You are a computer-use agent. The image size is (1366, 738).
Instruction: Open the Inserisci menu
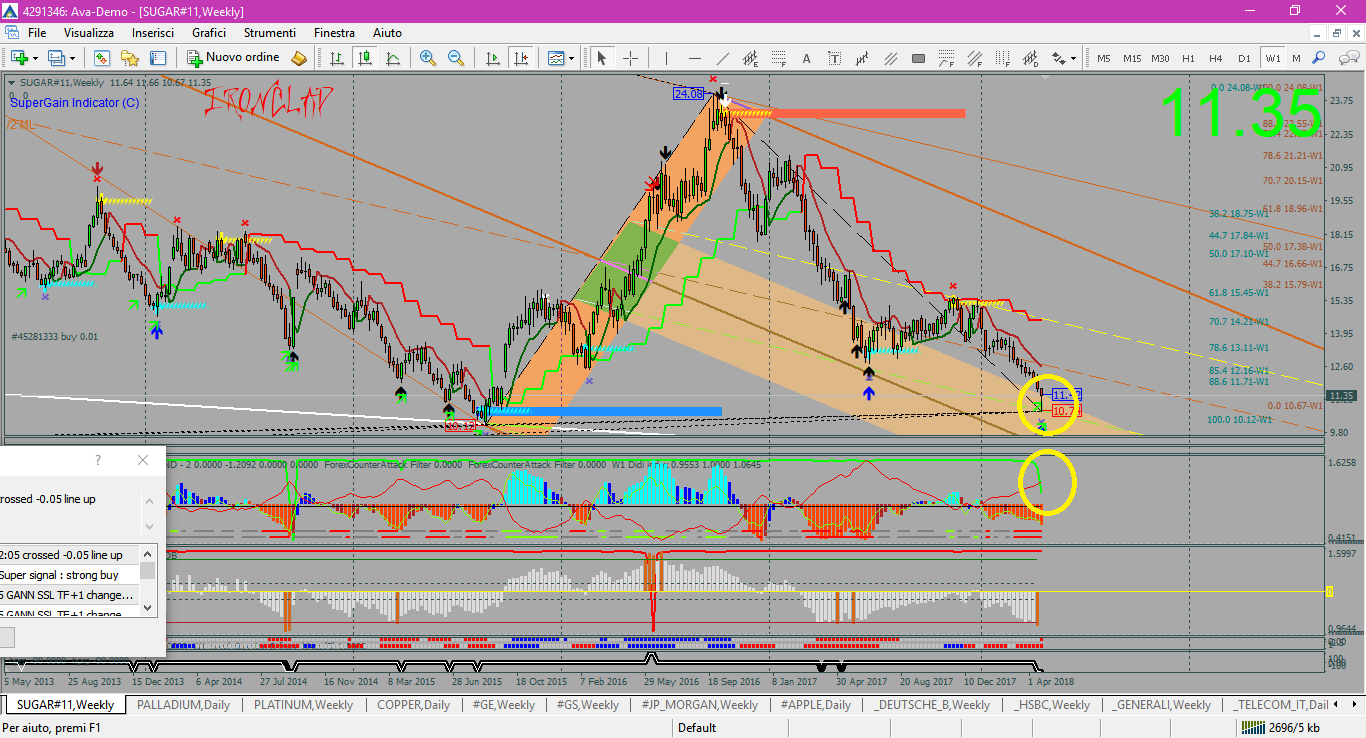[153, 33]
